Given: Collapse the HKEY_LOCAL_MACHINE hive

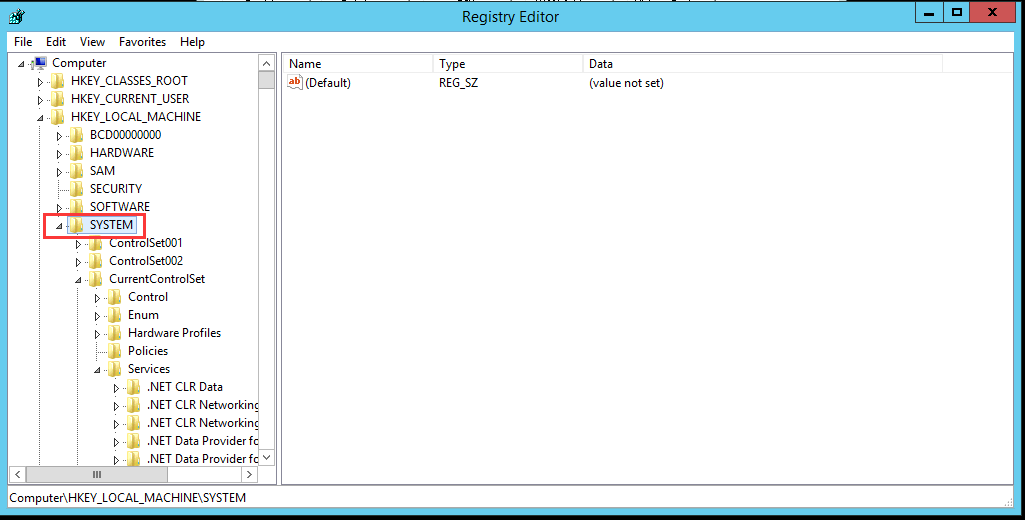Looking at the screenshot, I should point(41,118).
